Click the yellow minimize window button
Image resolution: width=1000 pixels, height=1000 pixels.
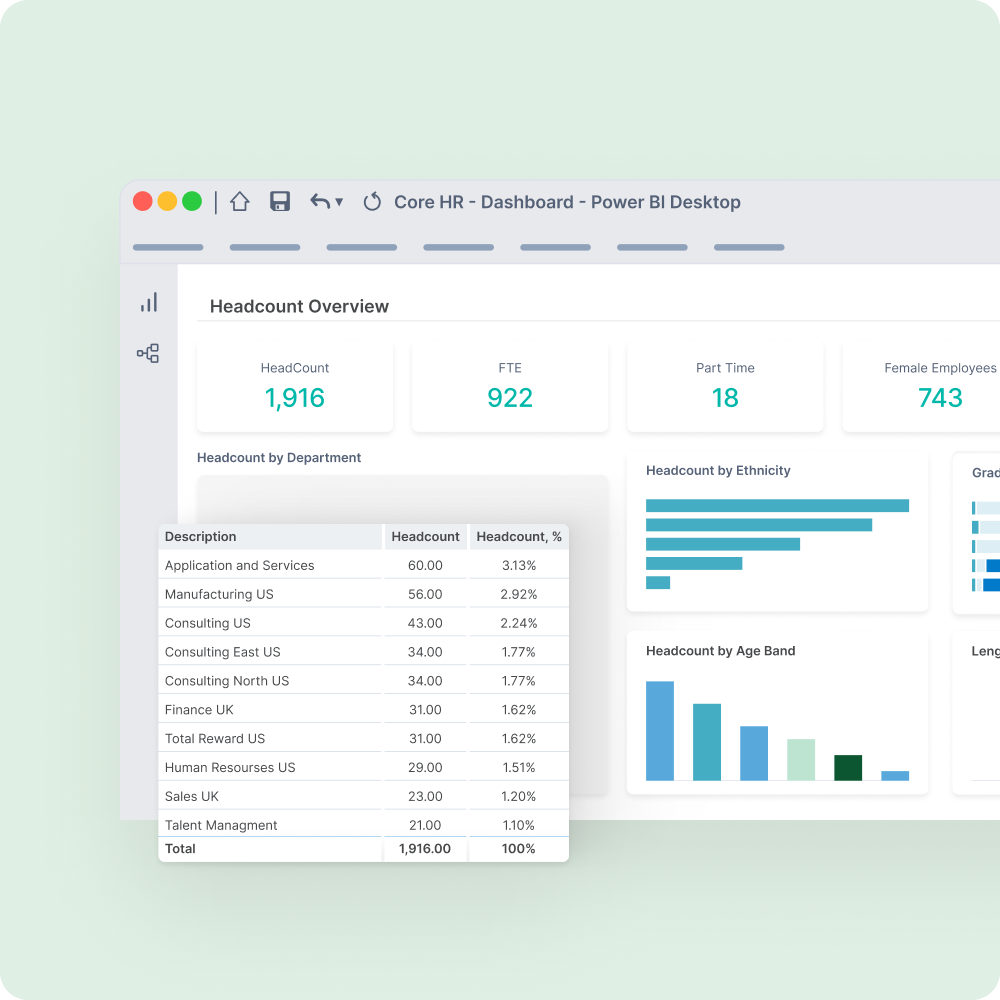(x=167, y=201)
